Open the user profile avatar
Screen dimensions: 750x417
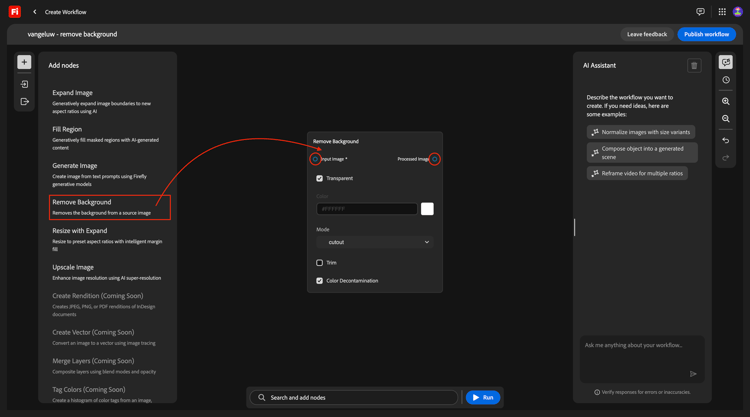[738, 12]
